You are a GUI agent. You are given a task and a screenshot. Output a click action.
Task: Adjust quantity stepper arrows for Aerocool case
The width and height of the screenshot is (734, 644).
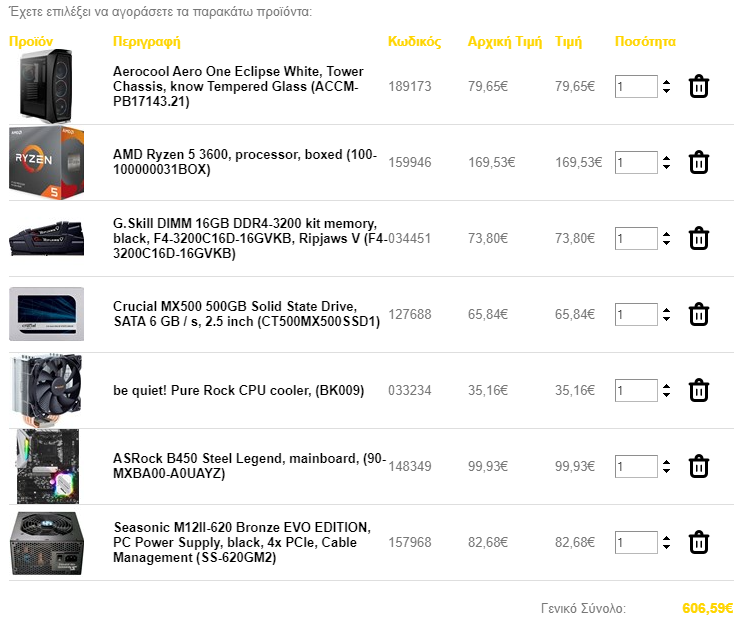tap(666, 87)
